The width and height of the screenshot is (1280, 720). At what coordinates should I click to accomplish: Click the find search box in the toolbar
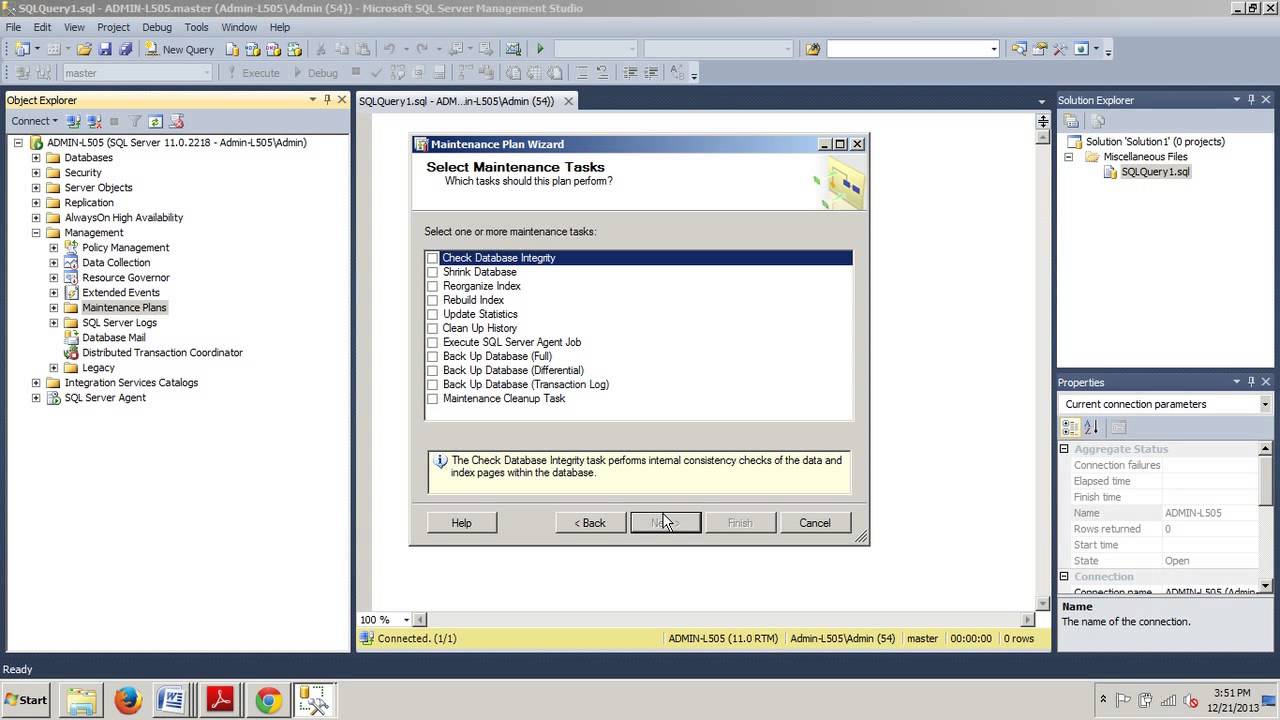click(913, 49)
